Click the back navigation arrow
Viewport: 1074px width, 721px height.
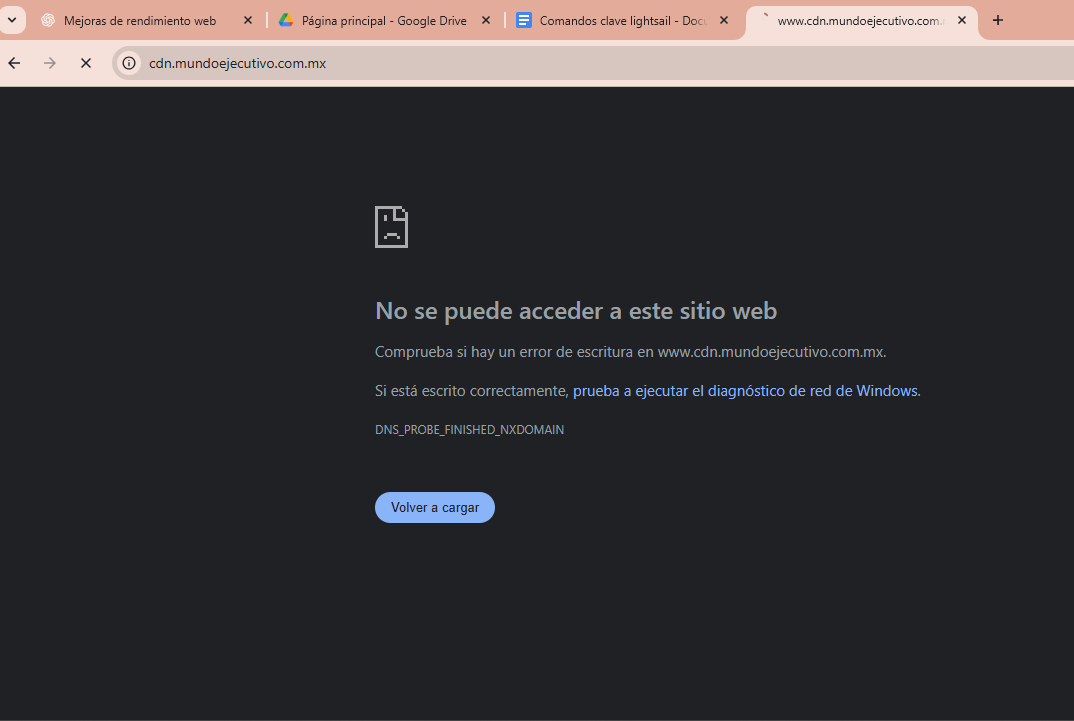pos(14,63)
